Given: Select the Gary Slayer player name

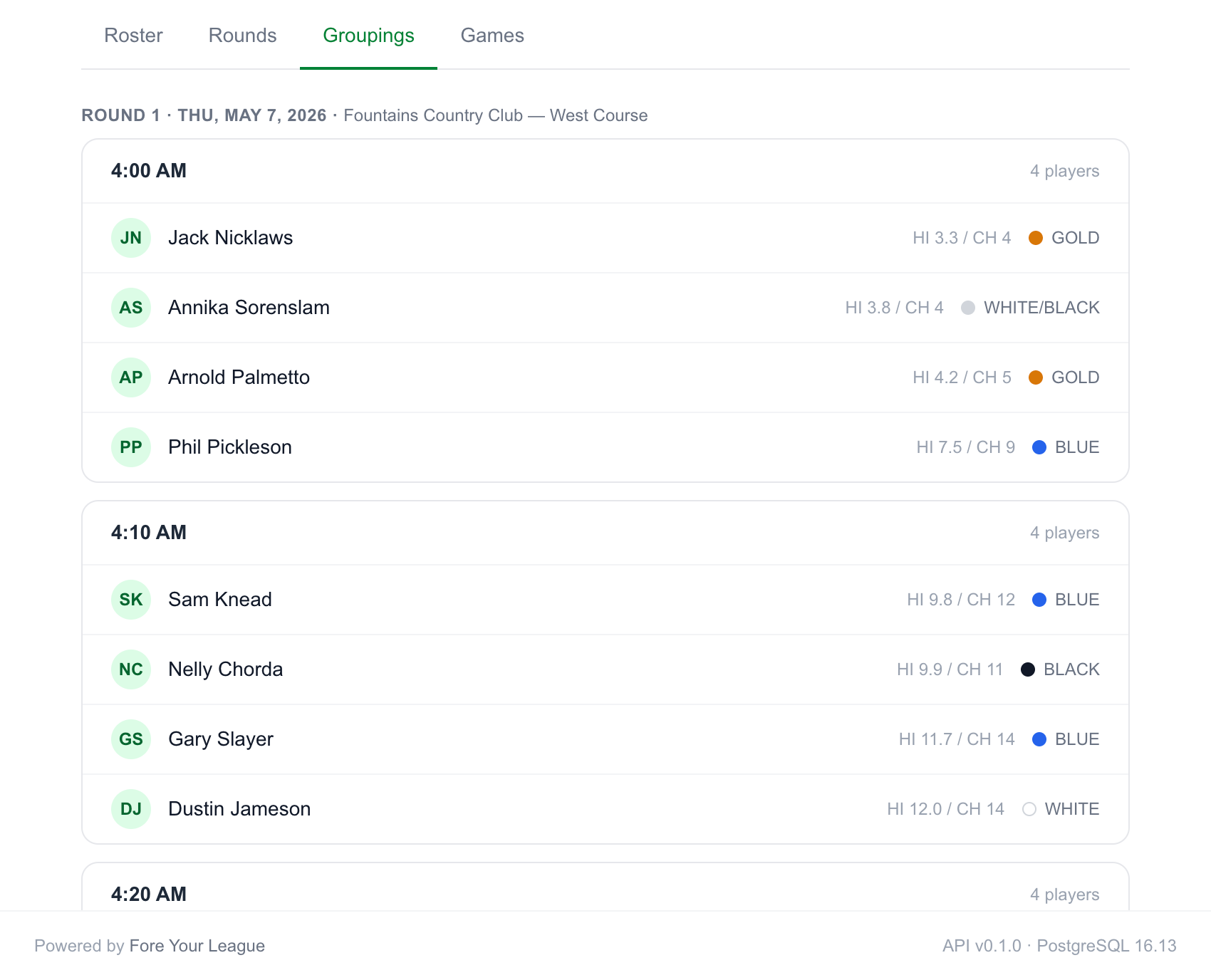Looking at the screenshot, I should pos(221,739).
